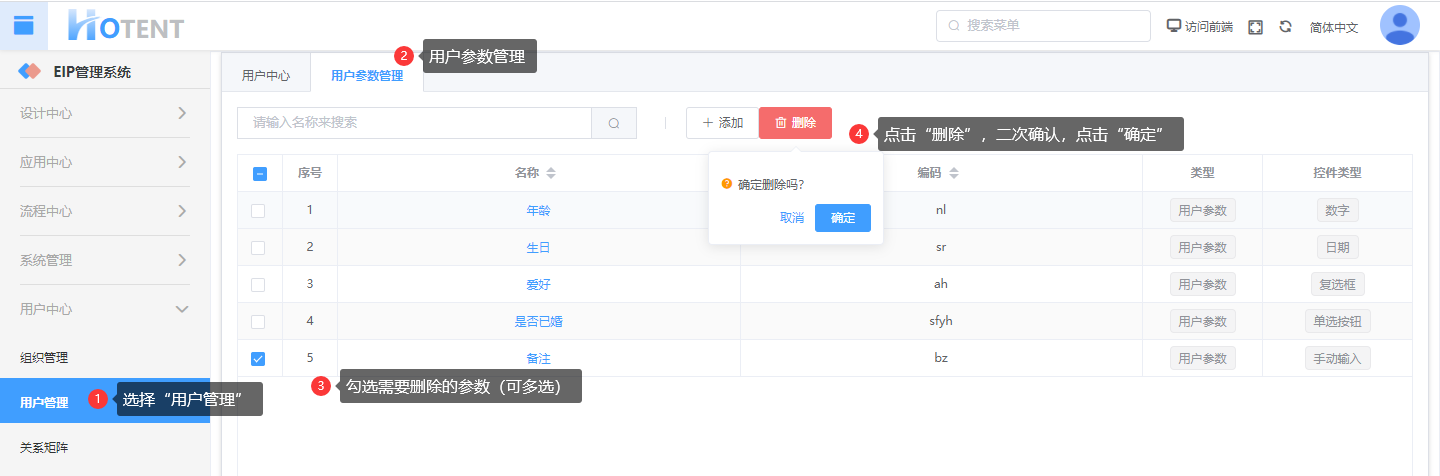1440x476 pixels.
Task: Open the 生日 parameter link
Action: click(x=538, y=247)
